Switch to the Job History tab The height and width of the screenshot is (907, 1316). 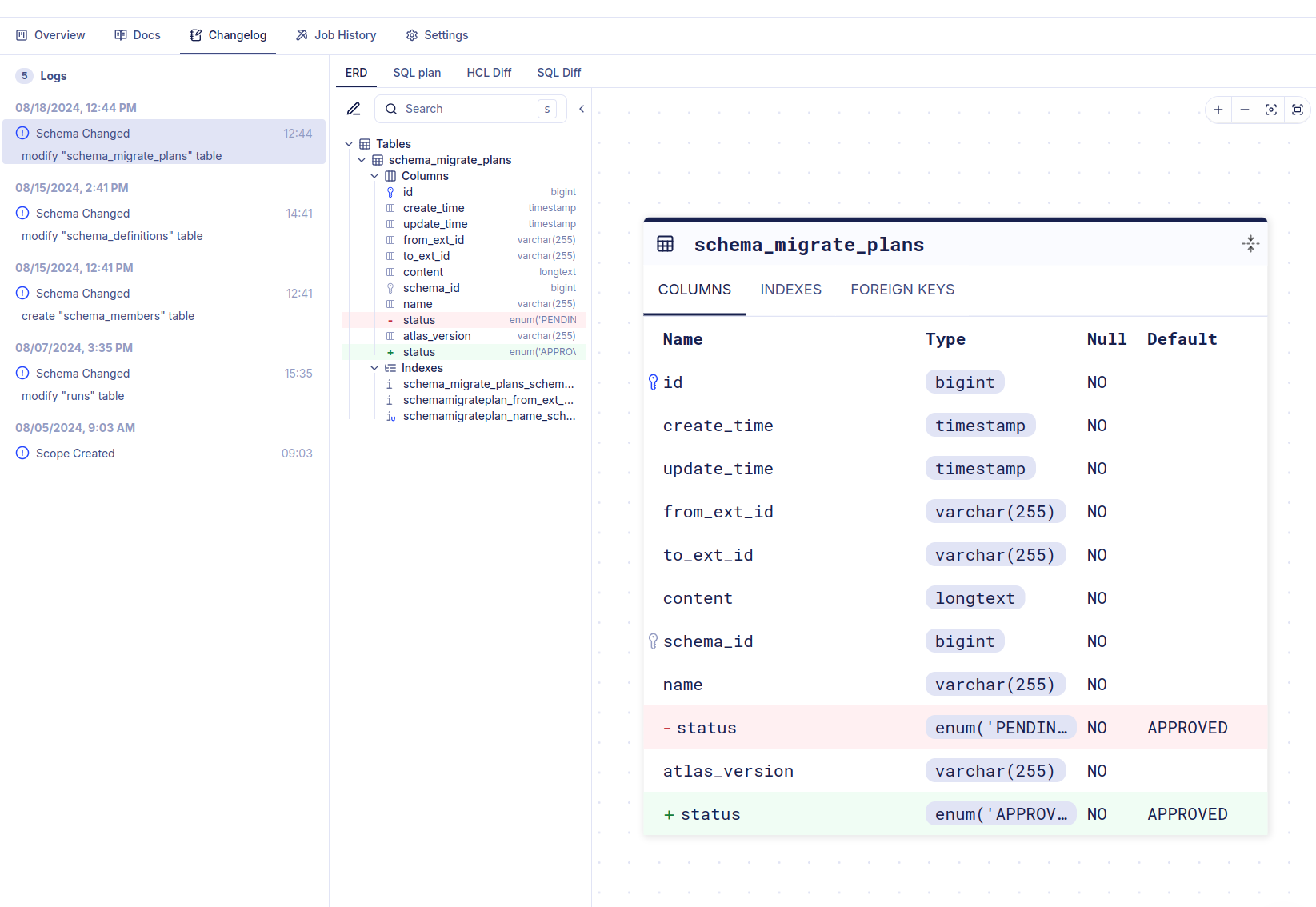tap(336, 34)
